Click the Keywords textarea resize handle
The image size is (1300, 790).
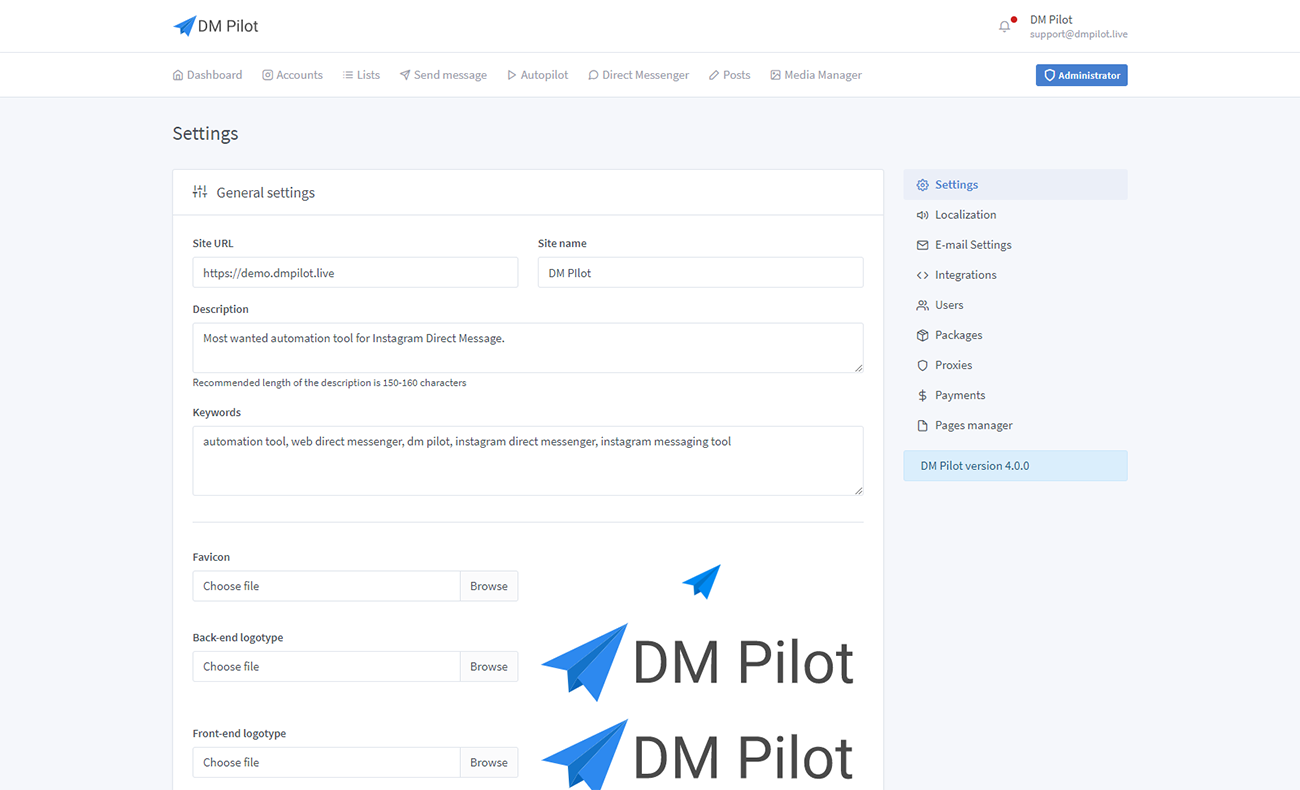coord(857,490)
